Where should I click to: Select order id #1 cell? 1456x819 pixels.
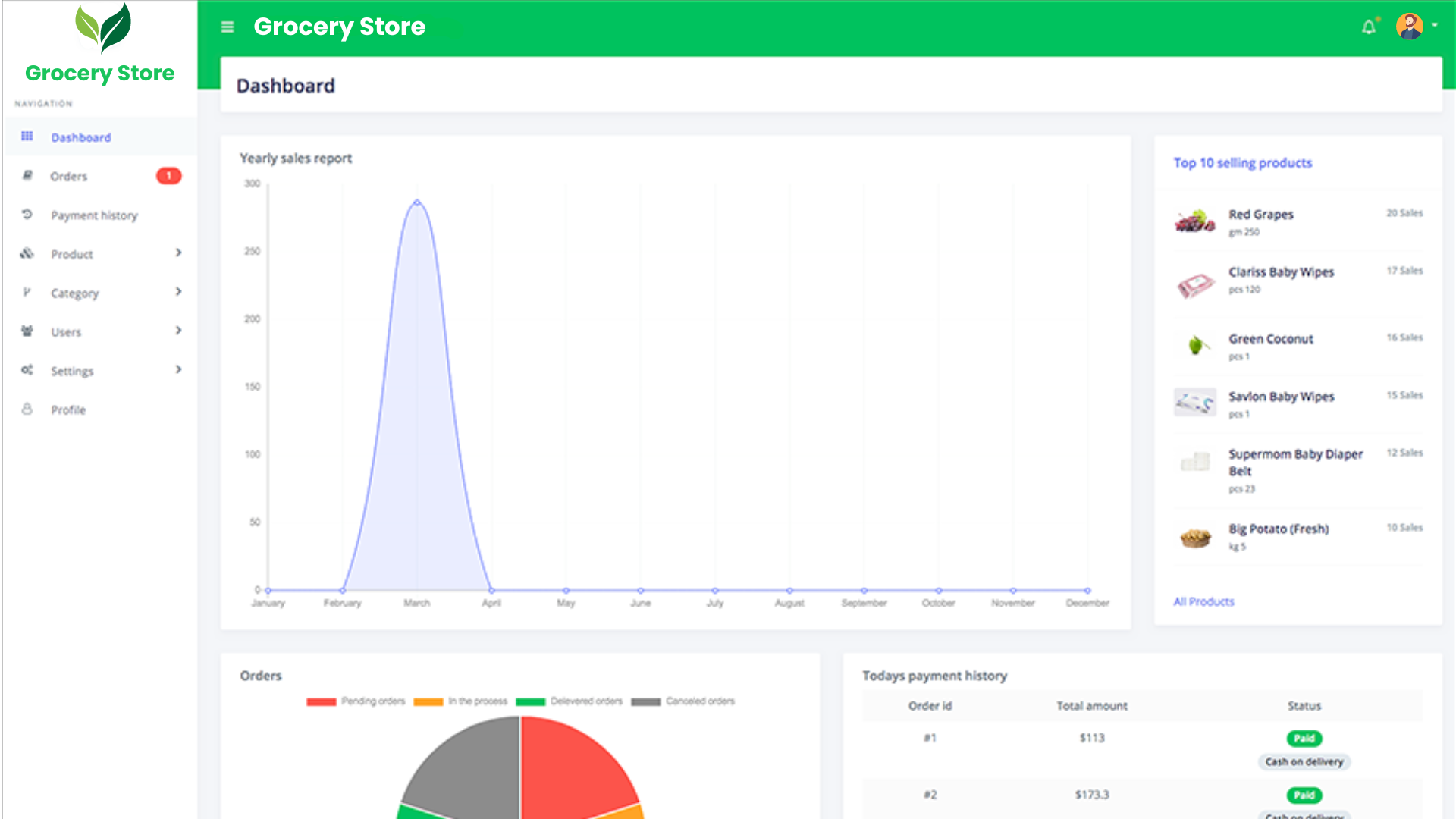pos(930,738)
